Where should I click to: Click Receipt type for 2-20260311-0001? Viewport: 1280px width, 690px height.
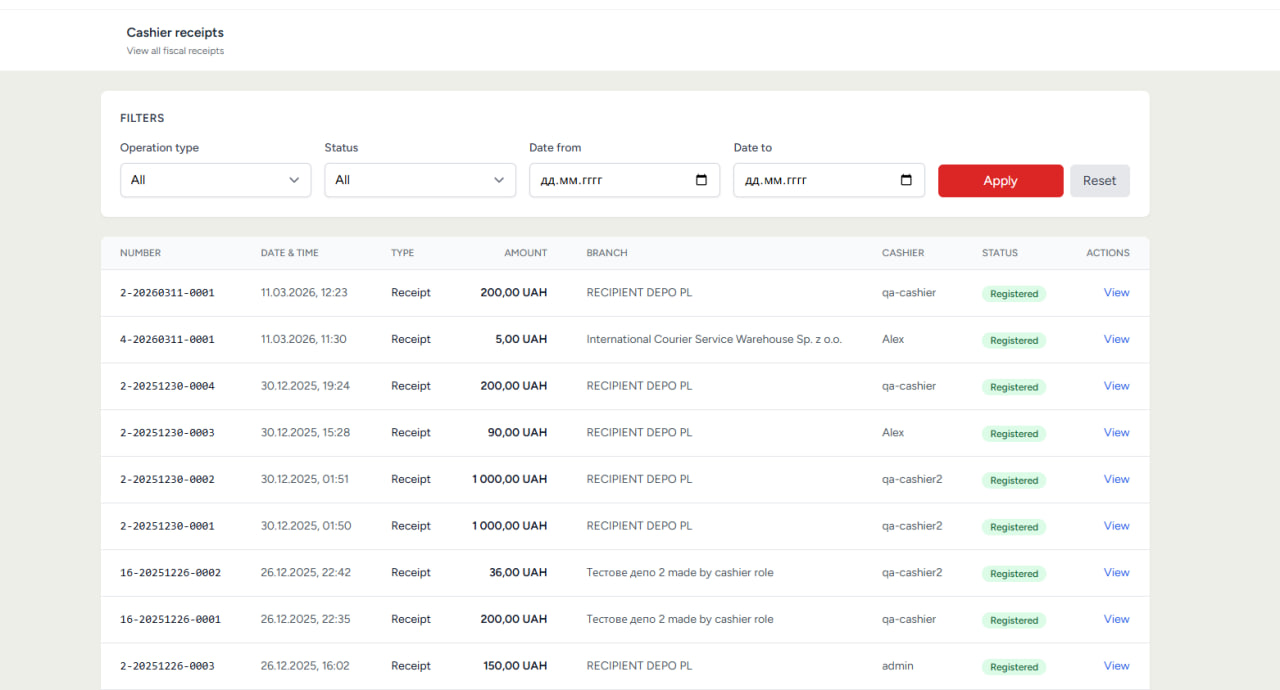(411, 293)
